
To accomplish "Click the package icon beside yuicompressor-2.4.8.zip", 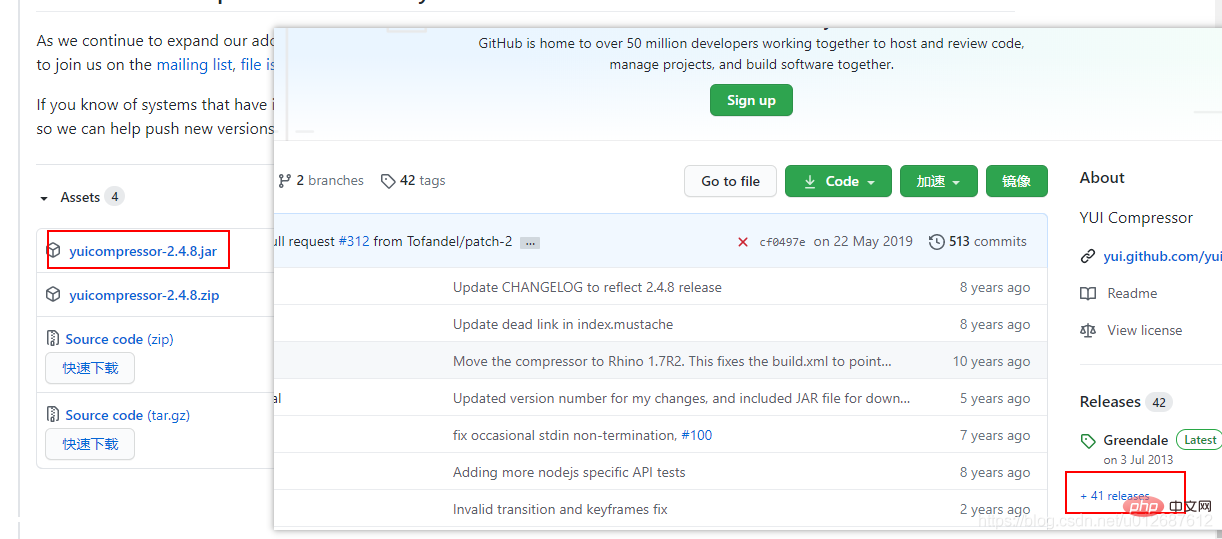I will (x=54, y=295).
